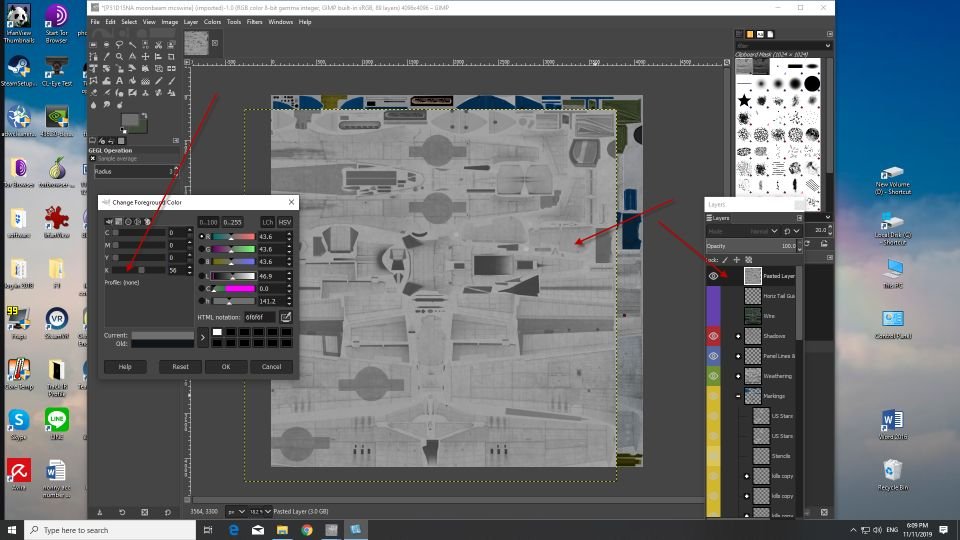The width and height of the screenshot is (960, 540).
Task: Collapse the Markings layer group
Action: point(738,396)
